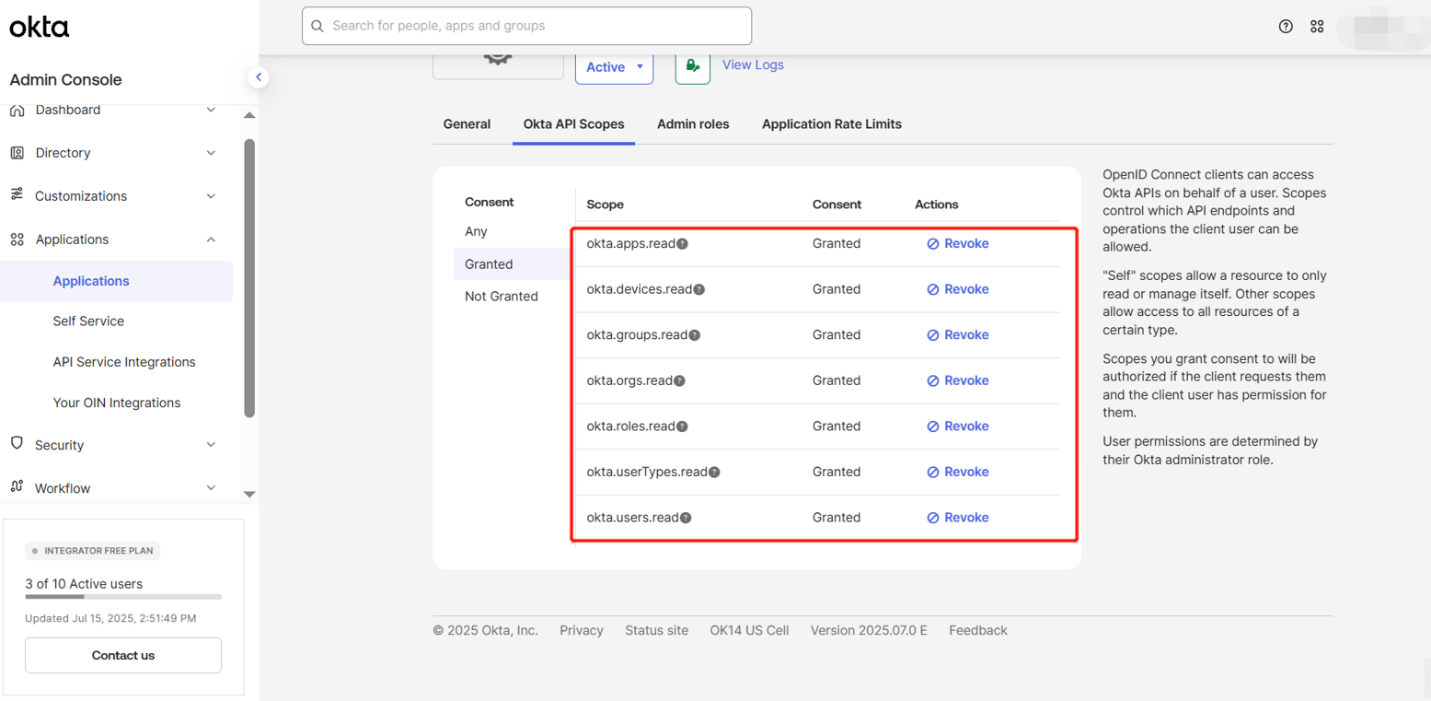Open the Active status dropdown
This screenshot has width=1431, height=701.
pos(614,67)
